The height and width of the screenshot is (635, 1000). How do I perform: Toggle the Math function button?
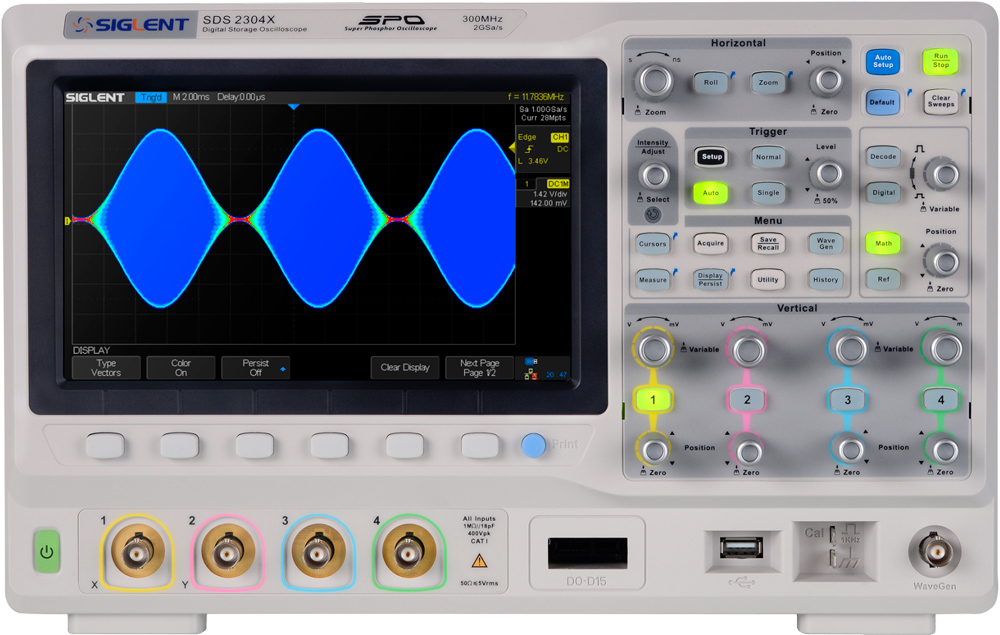pos(883,242)
